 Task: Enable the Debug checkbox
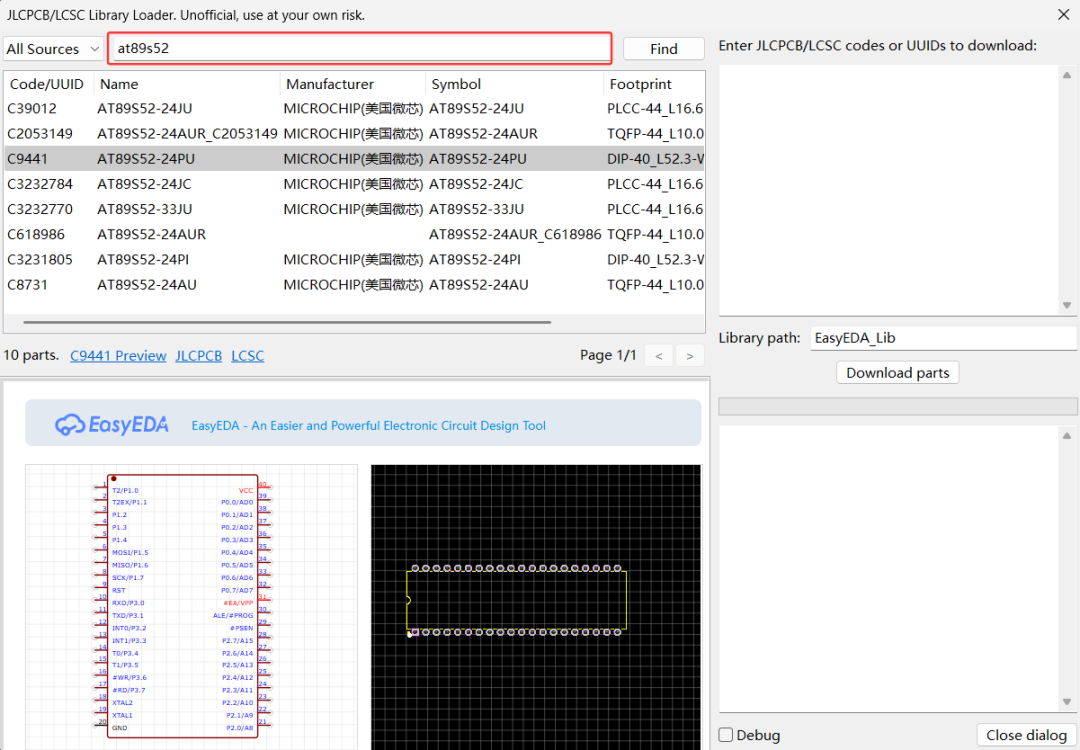[x=726, y=735]
